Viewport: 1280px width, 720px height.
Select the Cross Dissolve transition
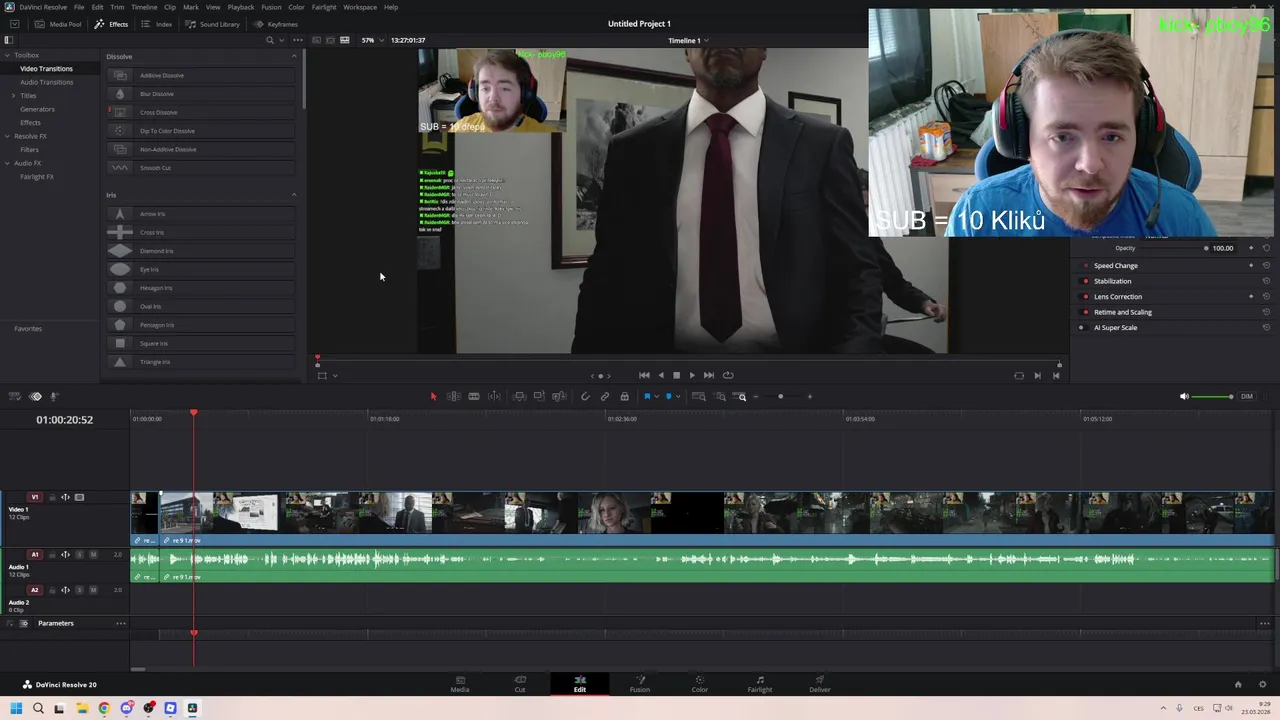[201, 112]
